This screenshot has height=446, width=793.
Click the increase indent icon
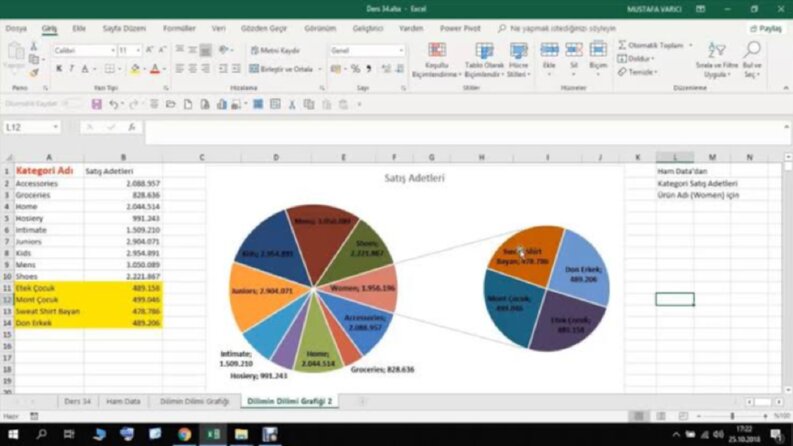(236, 69)
